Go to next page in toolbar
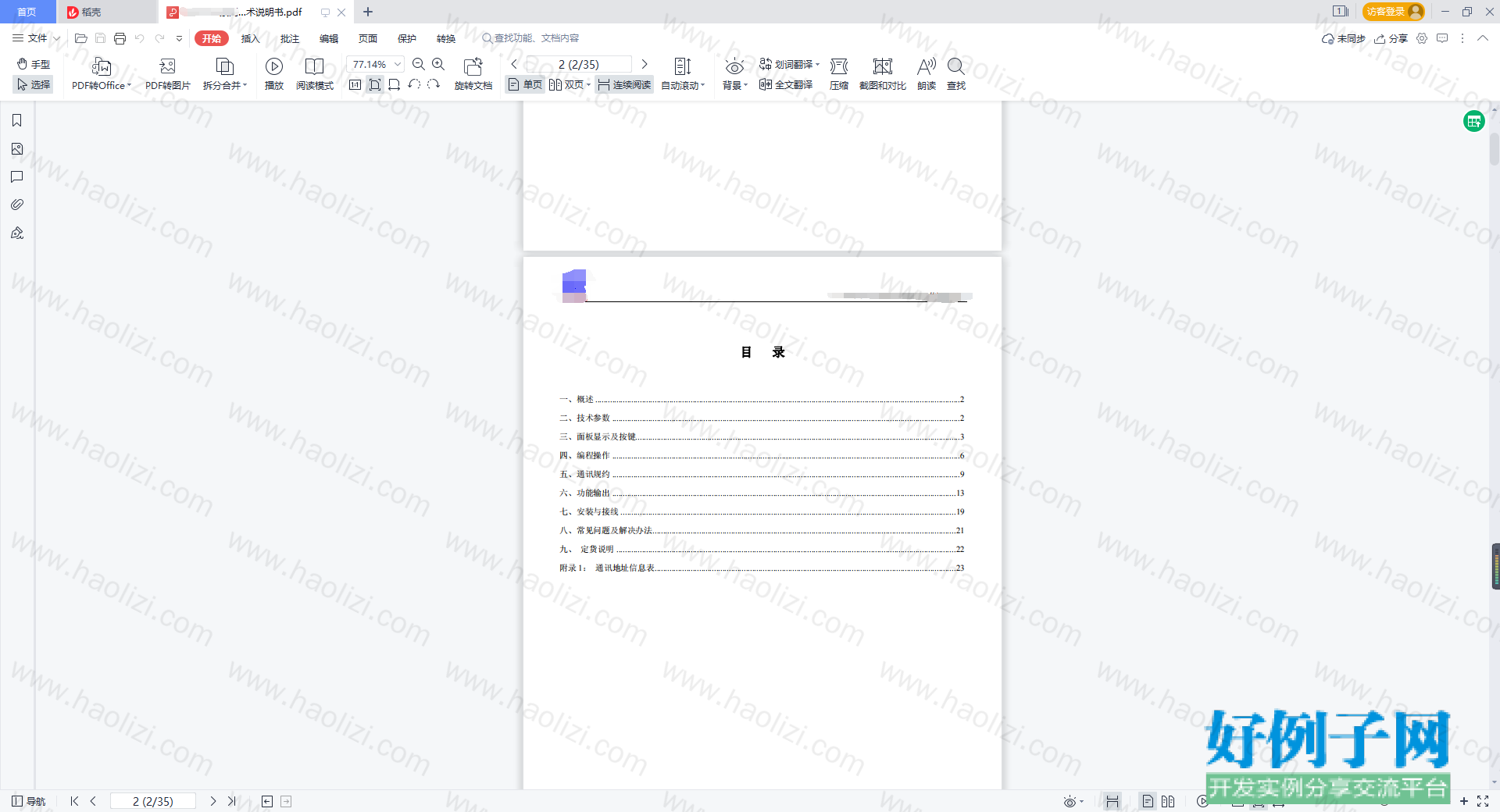The width and height of the screenshot is (1500, 812). 645,64
